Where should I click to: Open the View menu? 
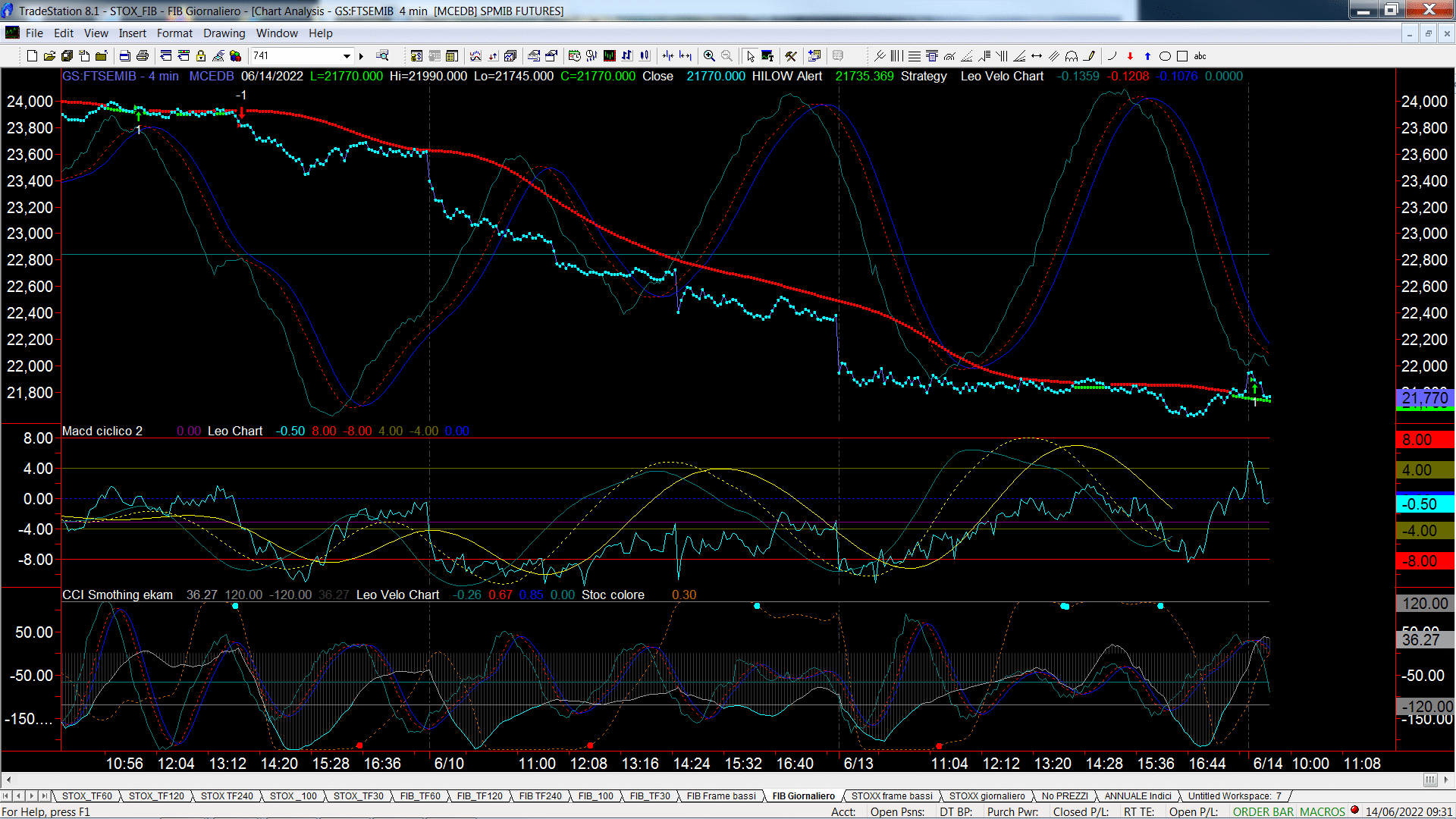[96, 33]
